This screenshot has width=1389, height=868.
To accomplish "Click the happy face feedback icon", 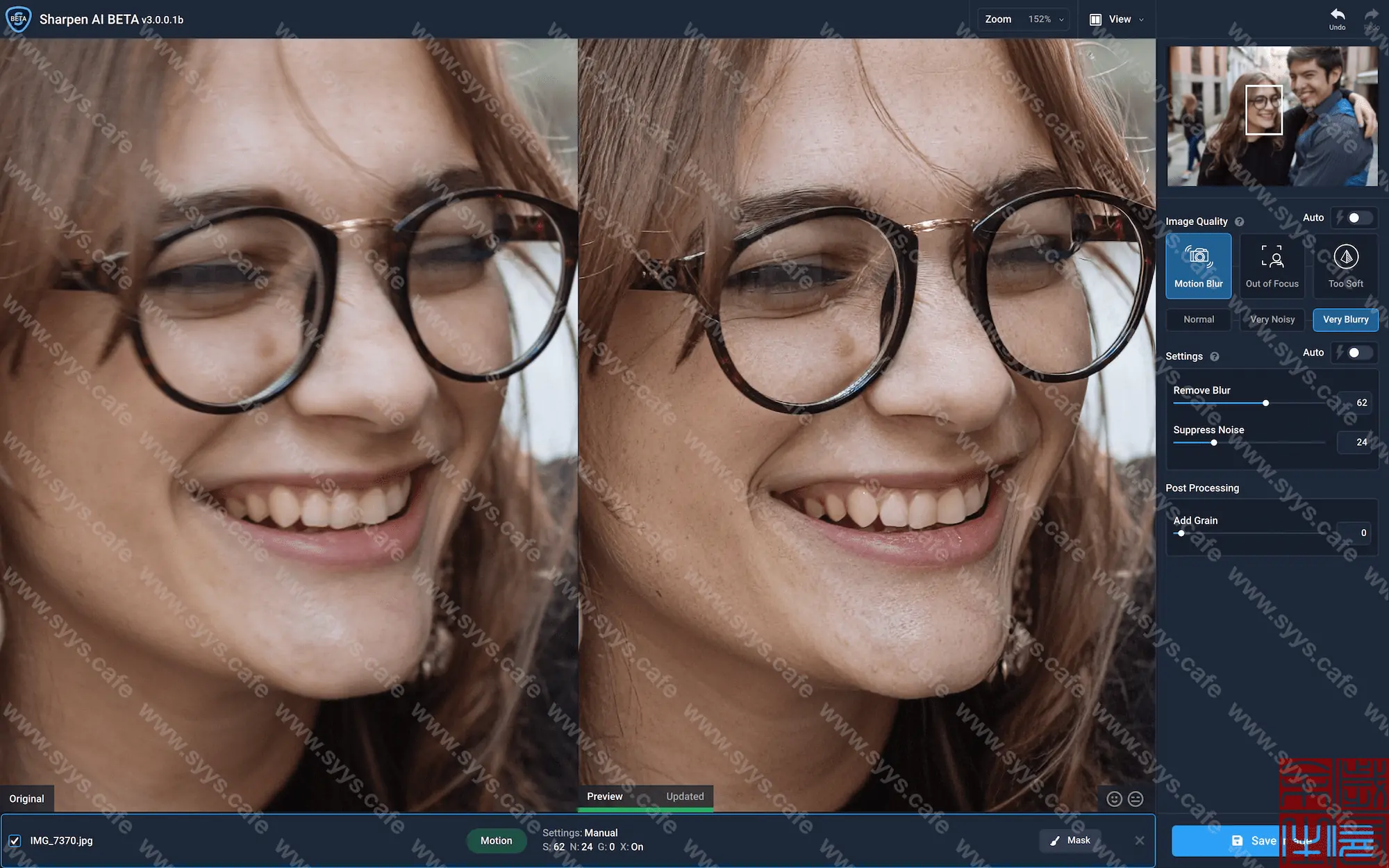I will tap(1114, 799).
